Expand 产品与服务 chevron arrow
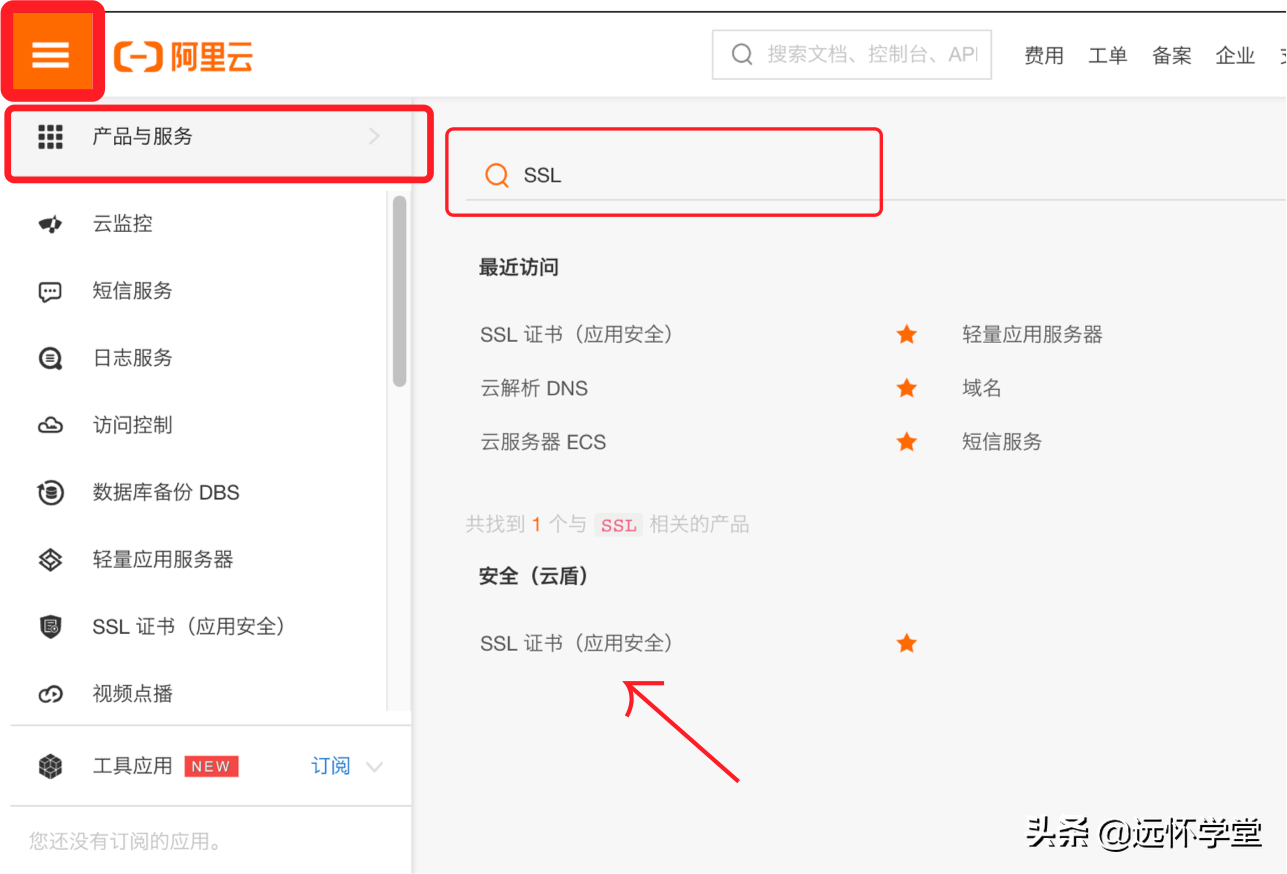Image resolution: width=1287 pixels, height=874 pixels. pos(374,137)
